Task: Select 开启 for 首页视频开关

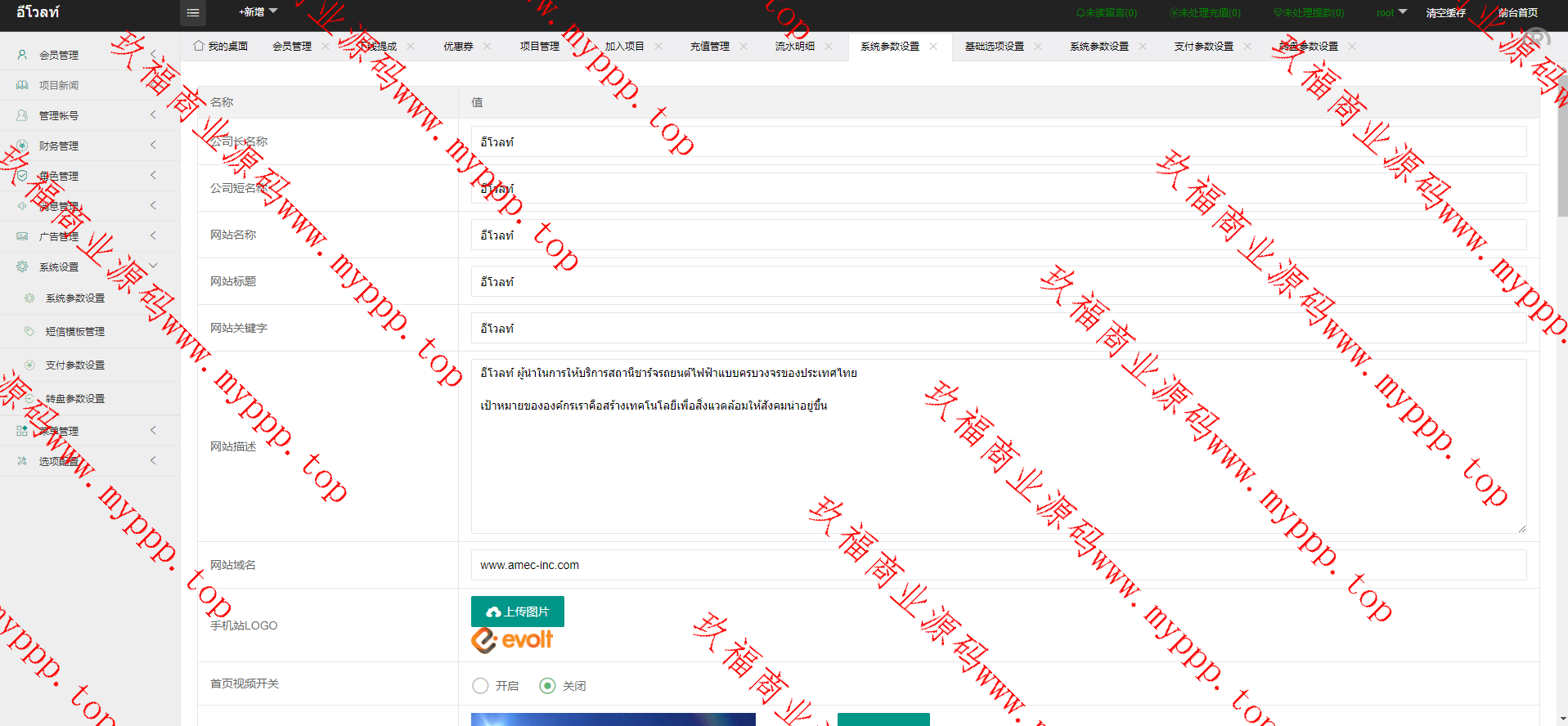Action: (481, 686)
